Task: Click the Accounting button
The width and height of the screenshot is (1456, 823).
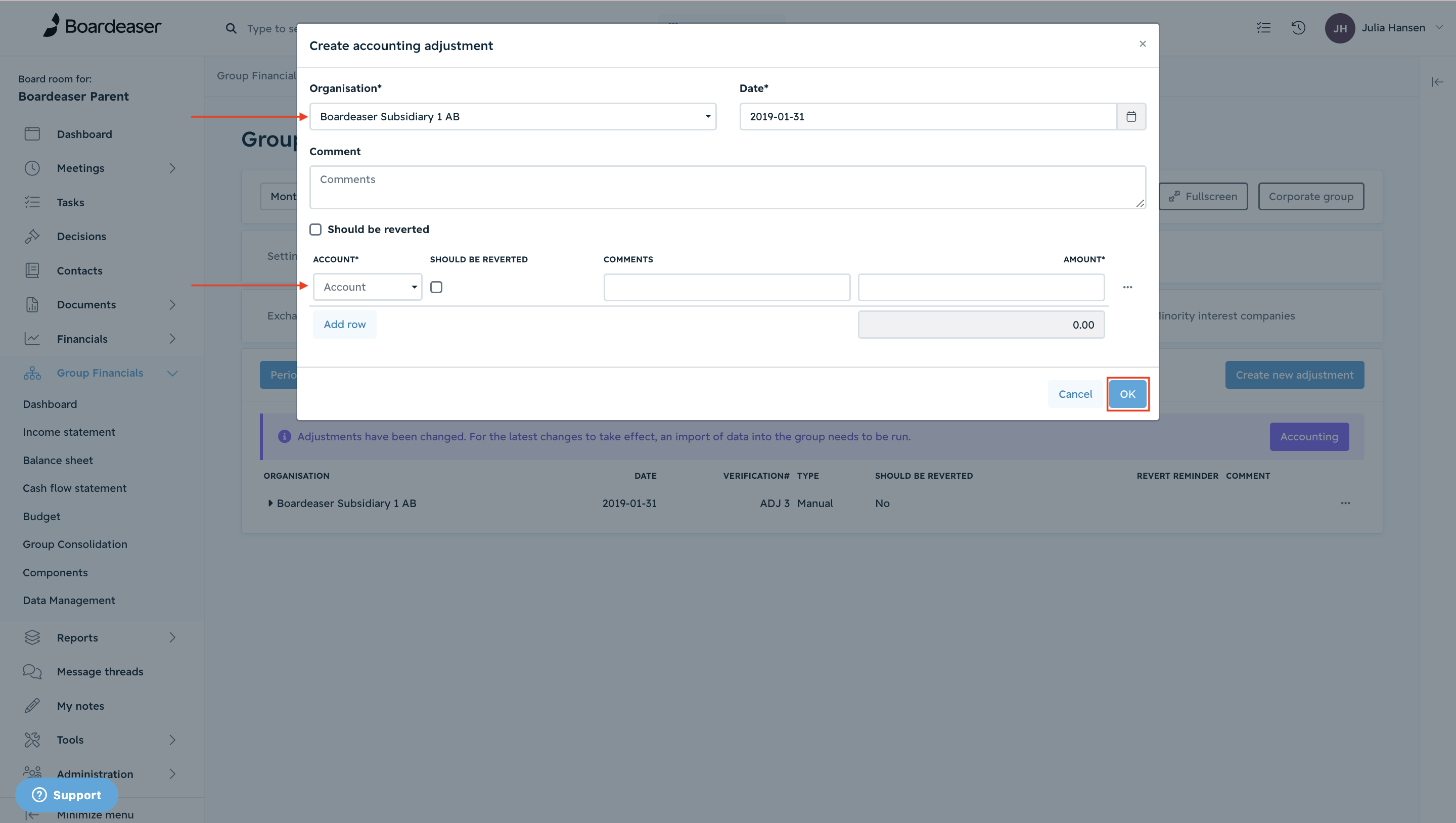Action: (x=1309, y=437)
